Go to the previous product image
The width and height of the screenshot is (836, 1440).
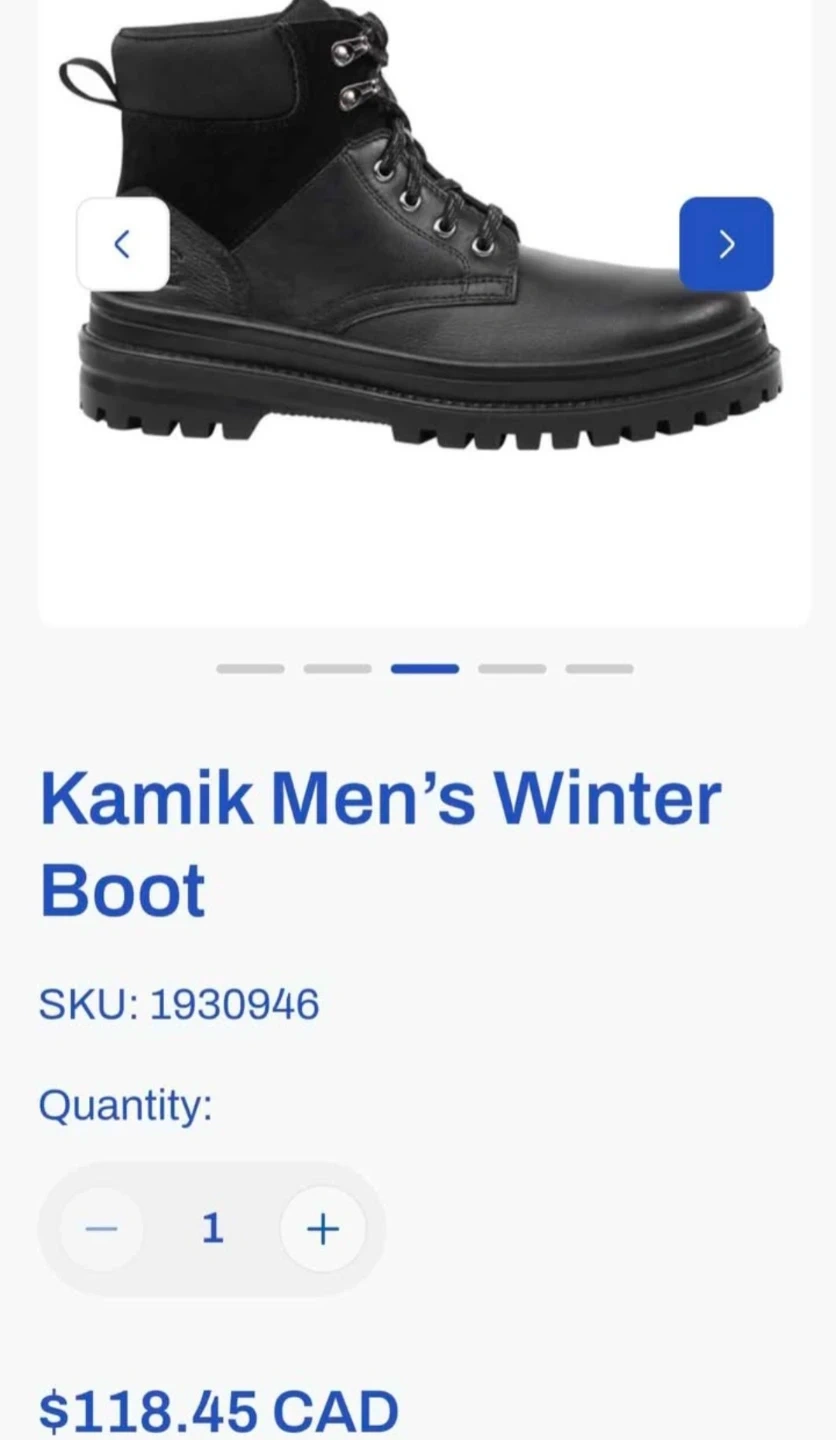[123, 244]
